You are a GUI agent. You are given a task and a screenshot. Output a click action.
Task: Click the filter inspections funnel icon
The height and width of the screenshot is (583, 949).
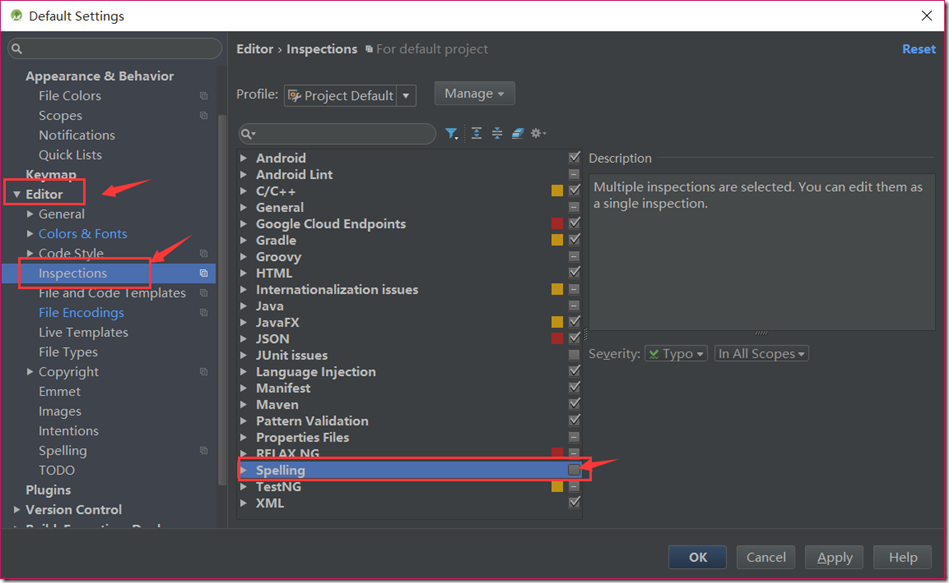point(452,133)
